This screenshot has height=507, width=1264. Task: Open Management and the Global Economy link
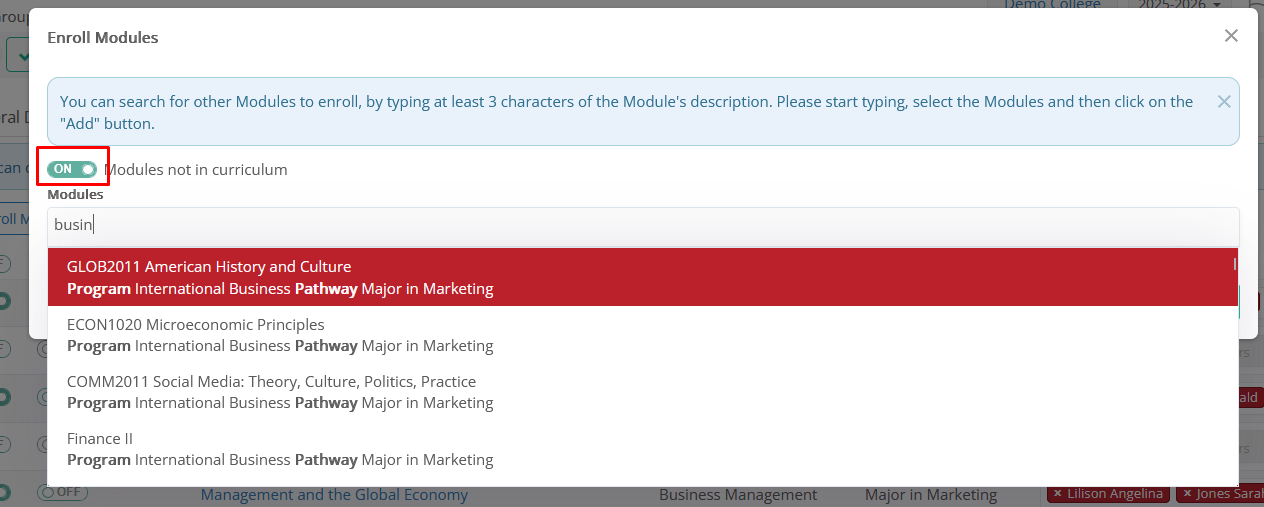click(334, 495)
